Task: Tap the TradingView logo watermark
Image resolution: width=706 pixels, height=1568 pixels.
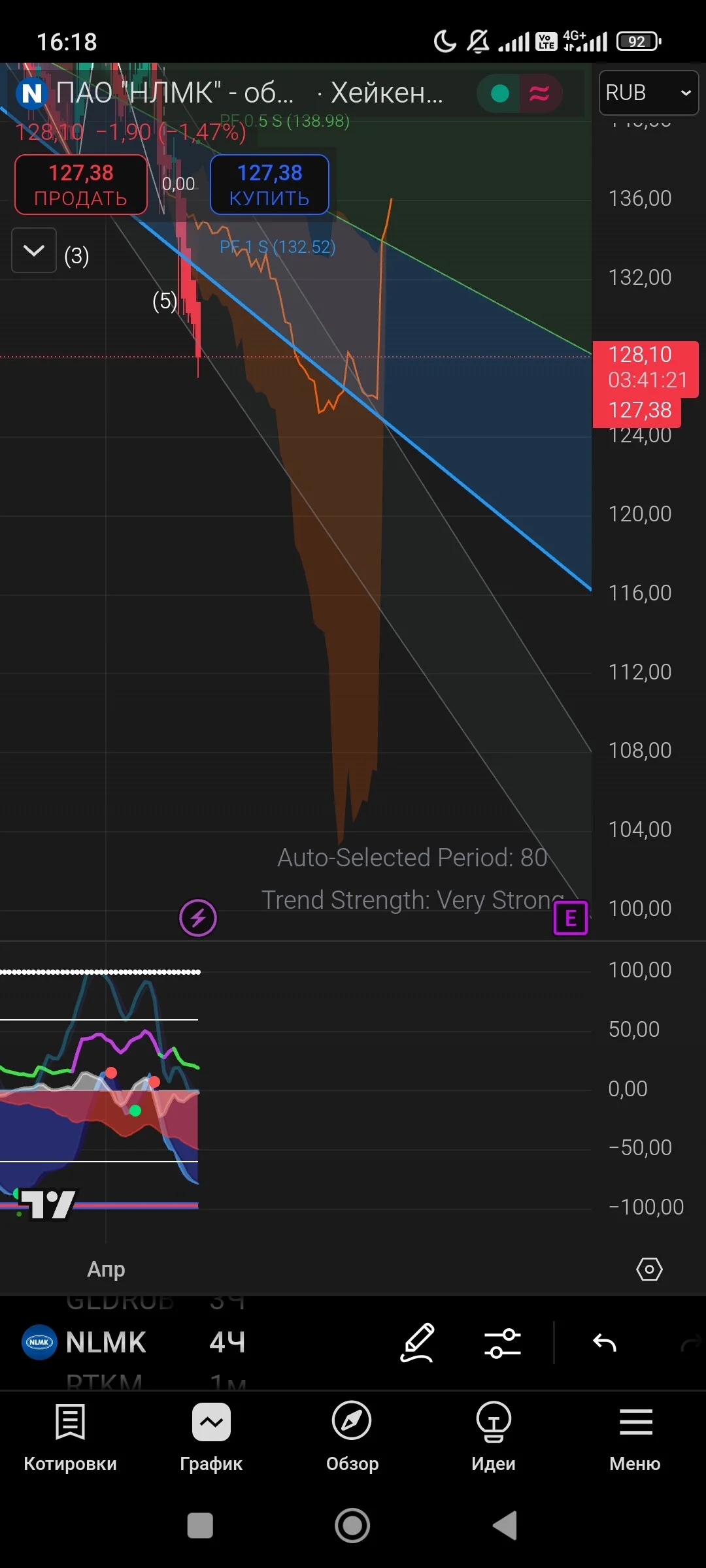Action: pos(48,1204)
